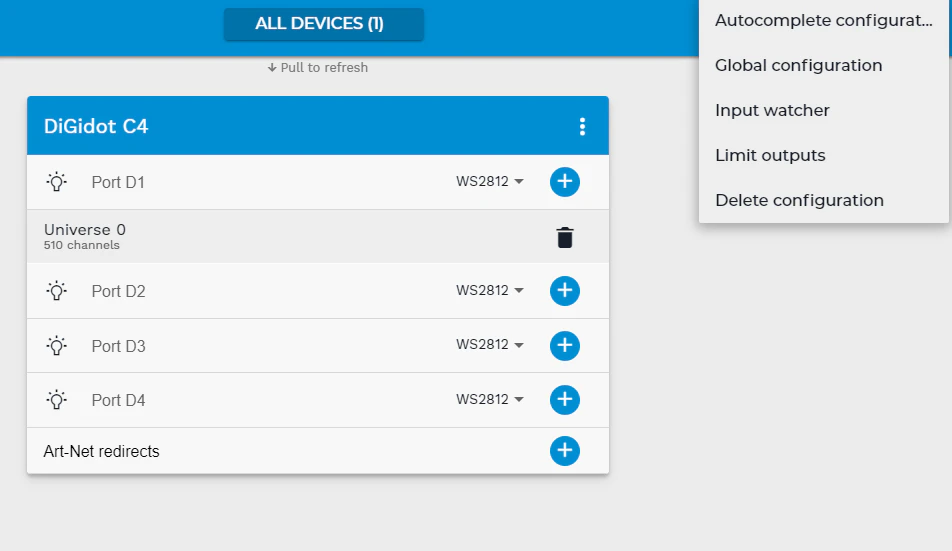Click the ALL DEVICES (1) button
Viewport: 952px width, 551px height.
click(324, 24)
